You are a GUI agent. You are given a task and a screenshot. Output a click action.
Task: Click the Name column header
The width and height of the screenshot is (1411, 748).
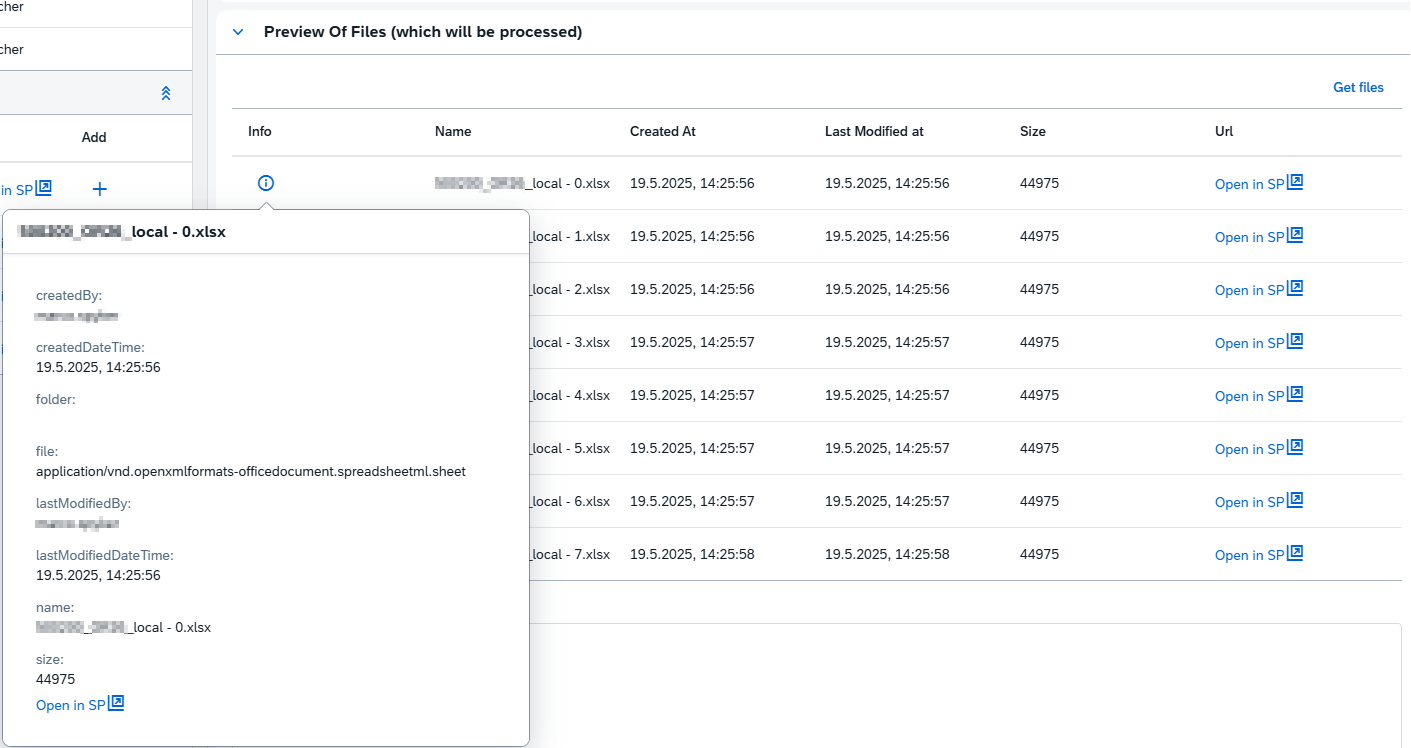[453, 131]
